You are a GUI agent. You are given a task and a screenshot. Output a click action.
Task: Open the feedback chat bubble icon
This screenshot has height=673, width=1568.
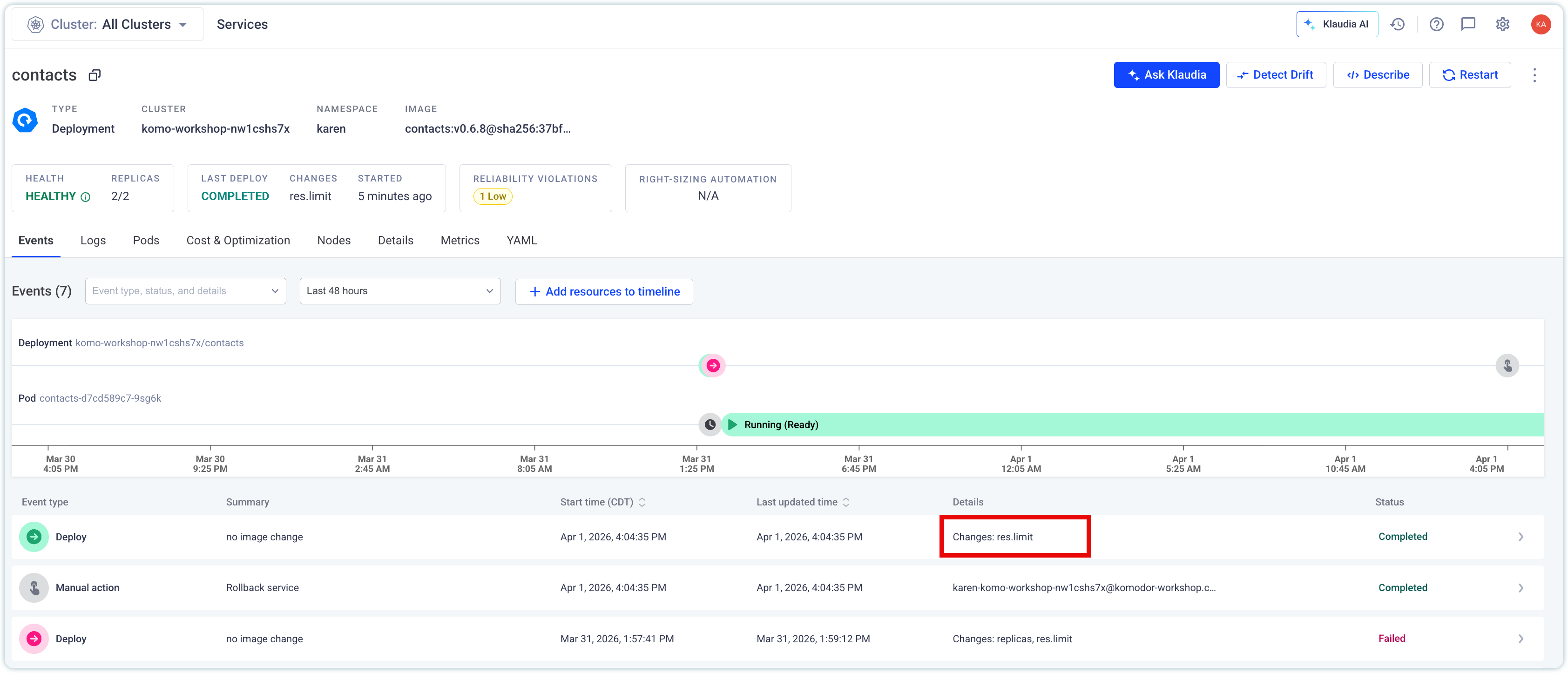tap(1468, 24)
